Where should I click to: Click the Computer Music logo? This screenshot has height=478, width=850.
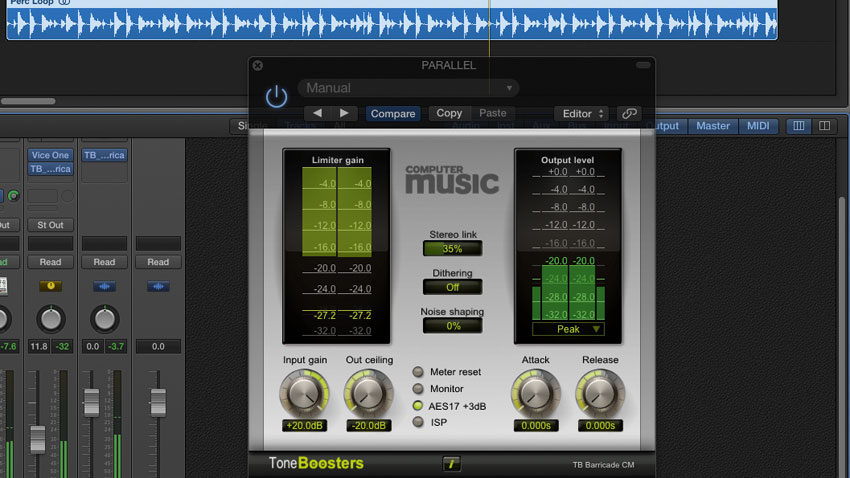point(452,179)
